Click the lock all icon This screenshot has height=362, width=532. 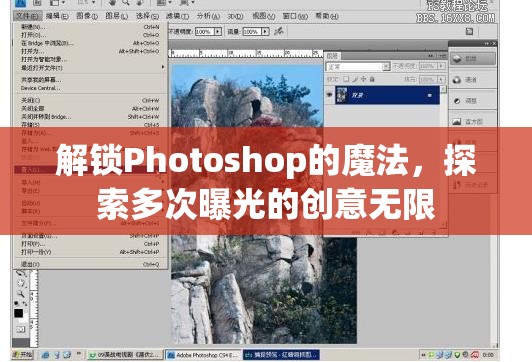pos(372,79)
